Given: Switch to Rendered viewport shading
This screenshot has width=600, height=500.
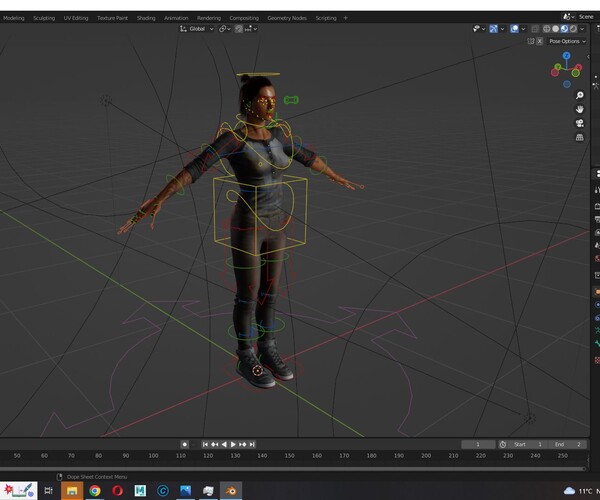Looking at the screenshot, I should coord(573,29).
